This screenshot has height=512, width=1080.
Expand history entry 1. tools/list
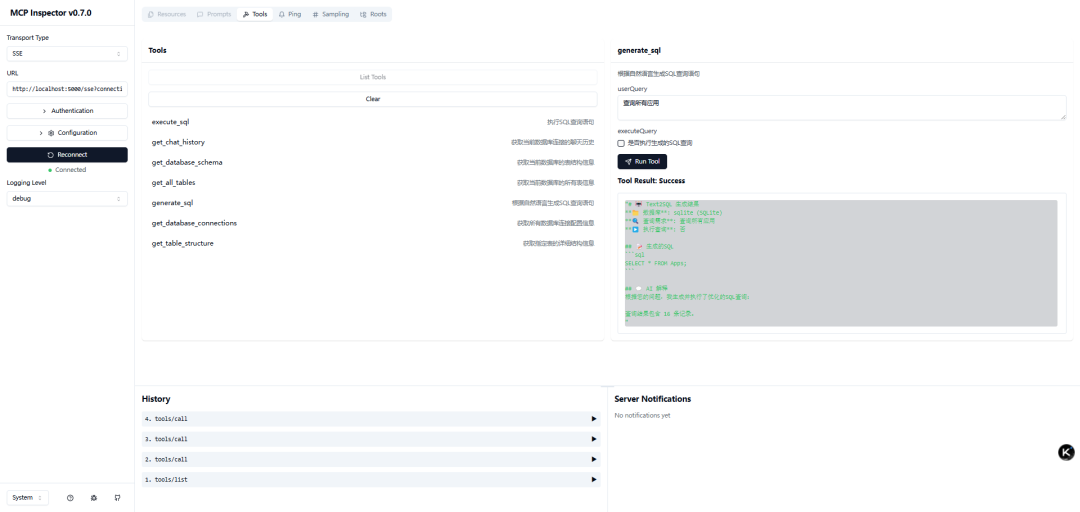pos(371,480)
